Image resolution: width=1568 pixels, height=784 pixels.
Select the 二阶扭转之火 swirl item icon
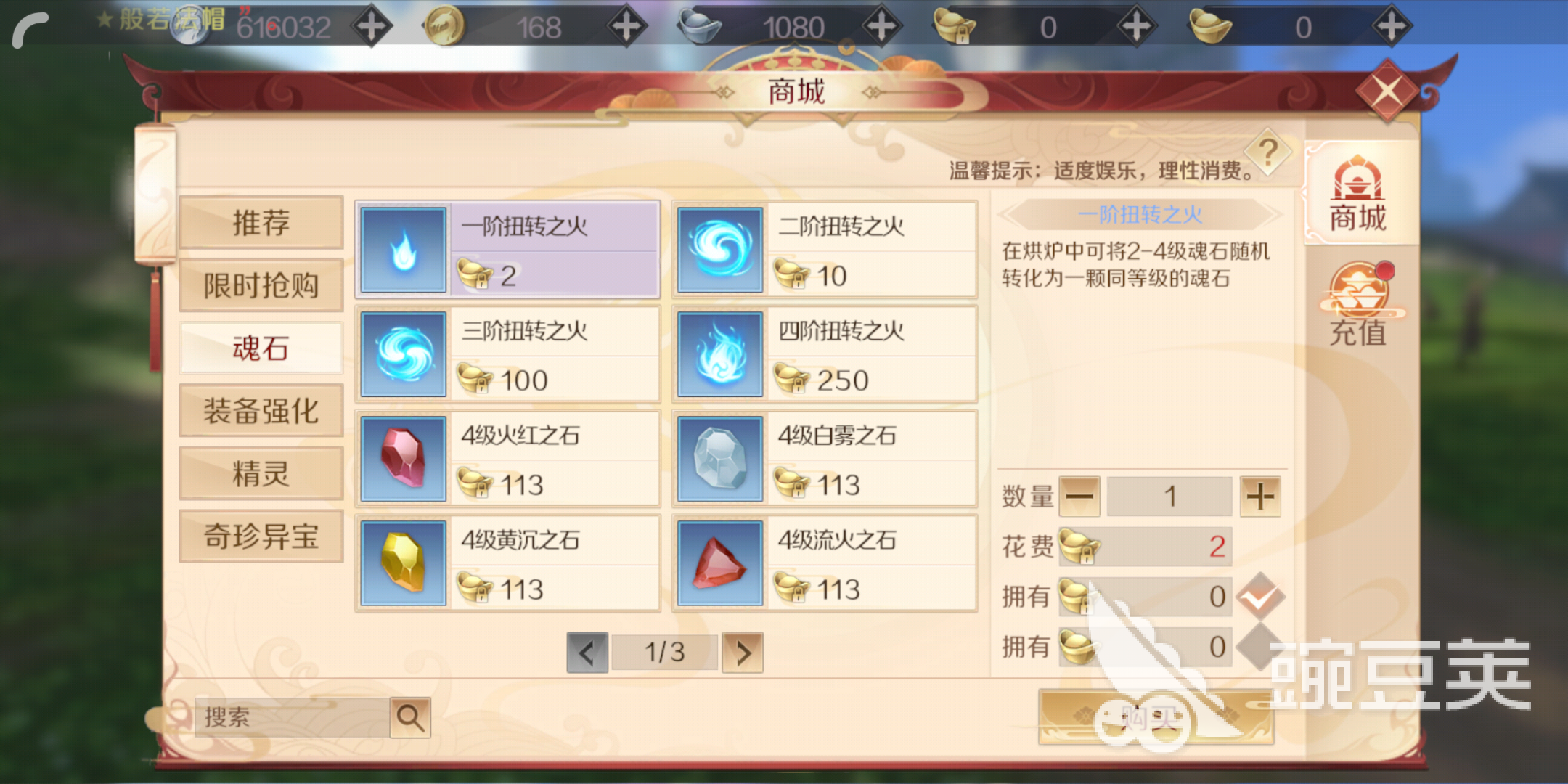click(720, 250)
